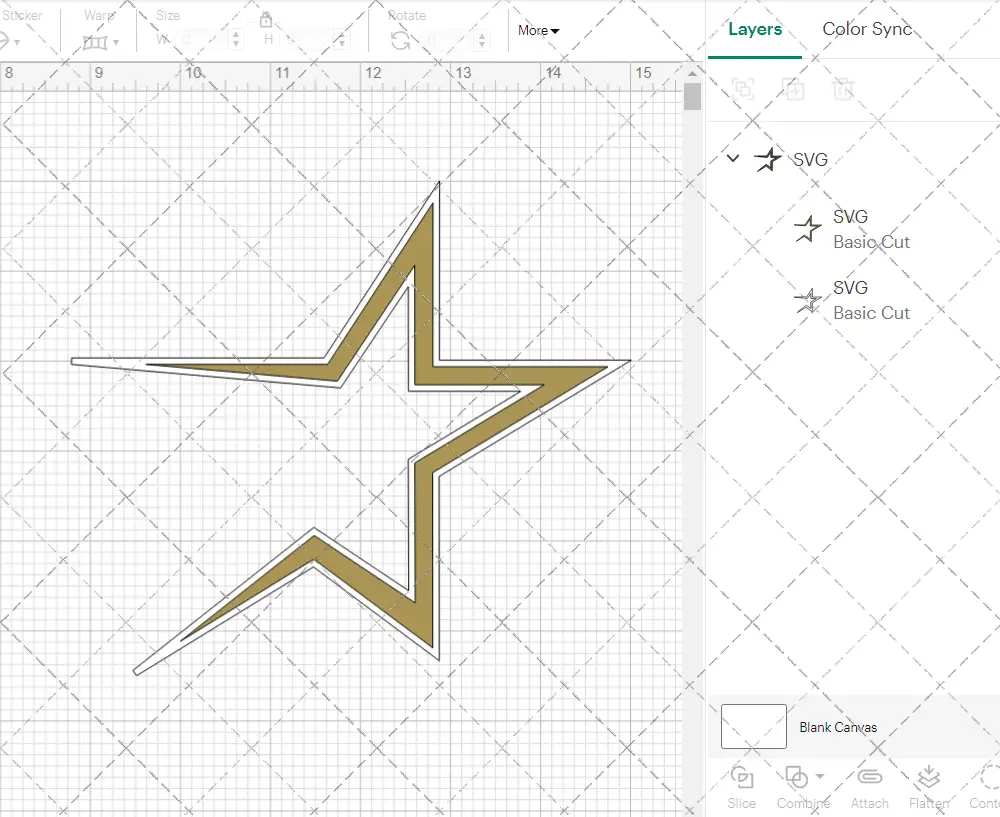The image size is (1000, 817).
Task: Select the second SVG Basic Cut layer
Action: pyautogui.click(x=853, y=300)
